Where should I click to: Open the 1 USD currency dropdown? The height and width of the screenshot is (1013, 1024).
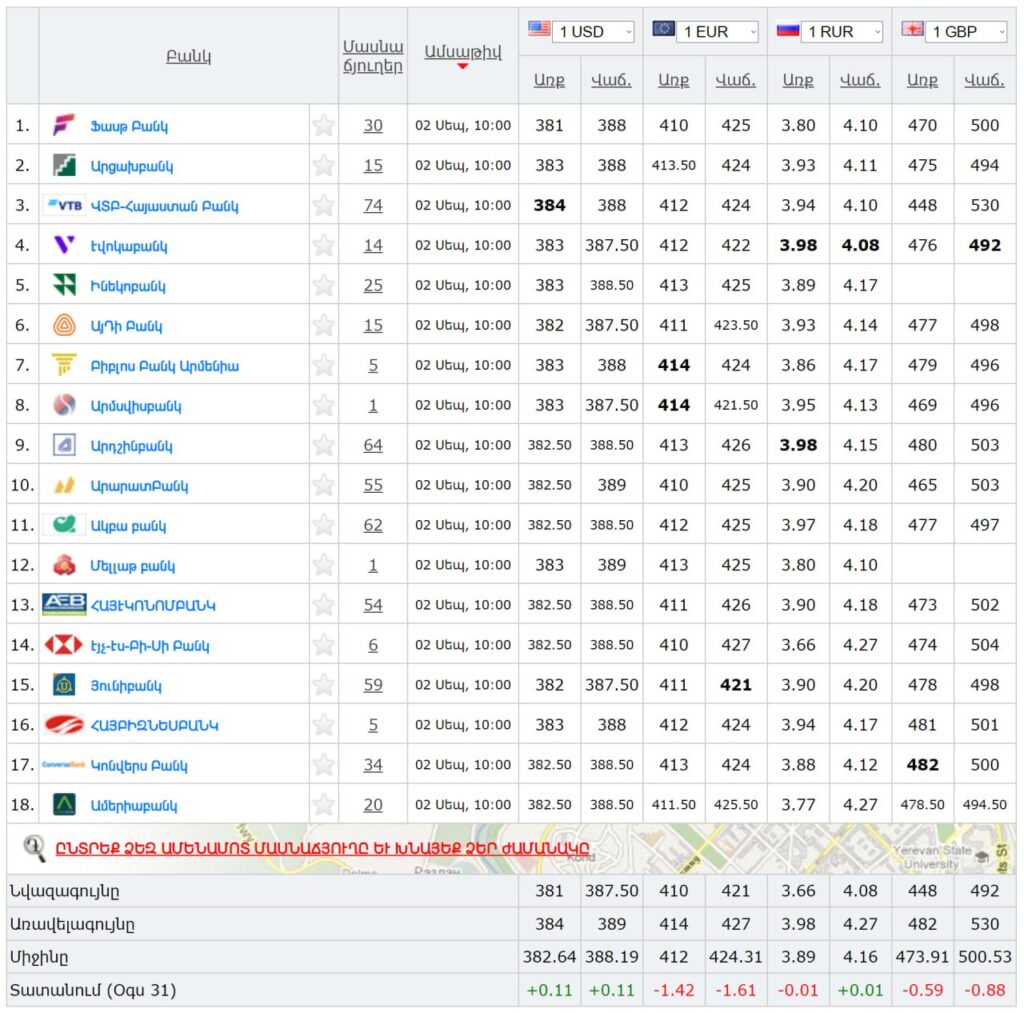[x=593, y=32]
